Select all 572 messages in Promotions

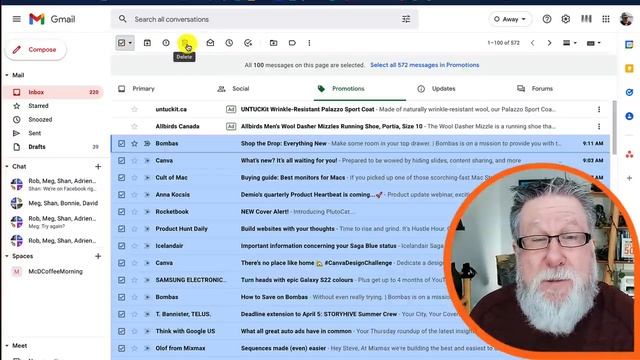point(424,65)
